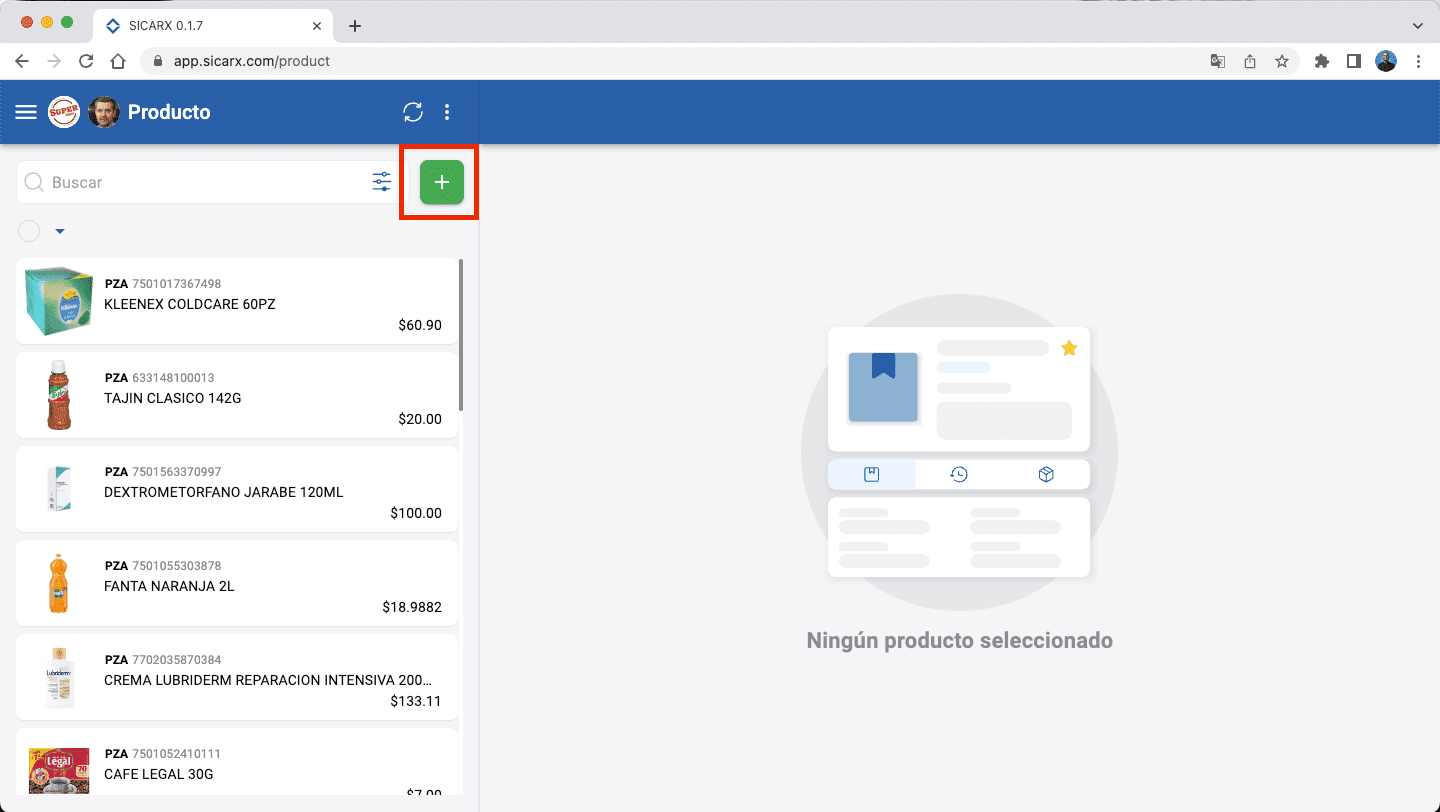
Task: Open the navigation drawer menu
Action: pos(25,112)
